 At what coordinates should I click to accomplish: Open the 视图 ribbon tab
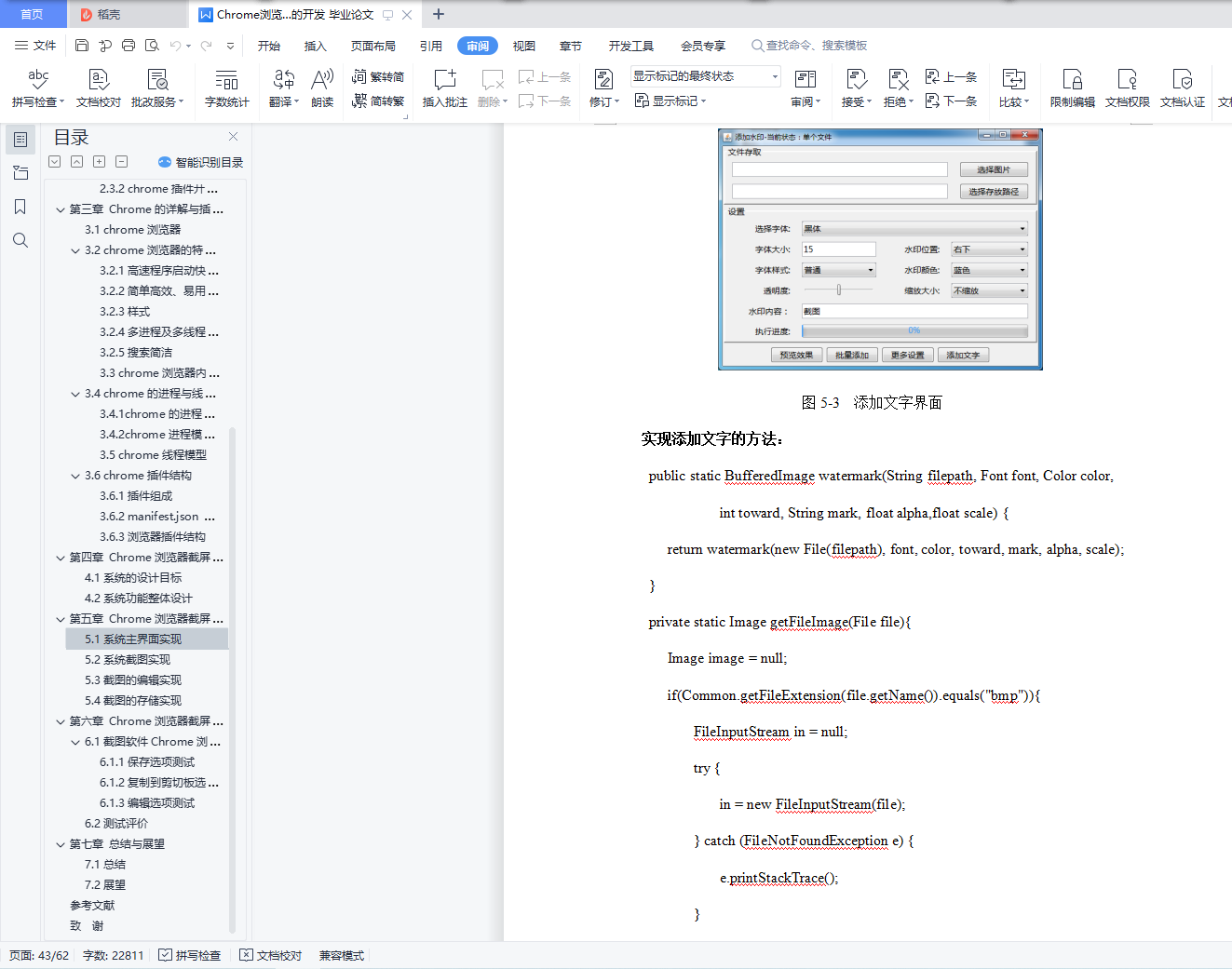(524, 46)
